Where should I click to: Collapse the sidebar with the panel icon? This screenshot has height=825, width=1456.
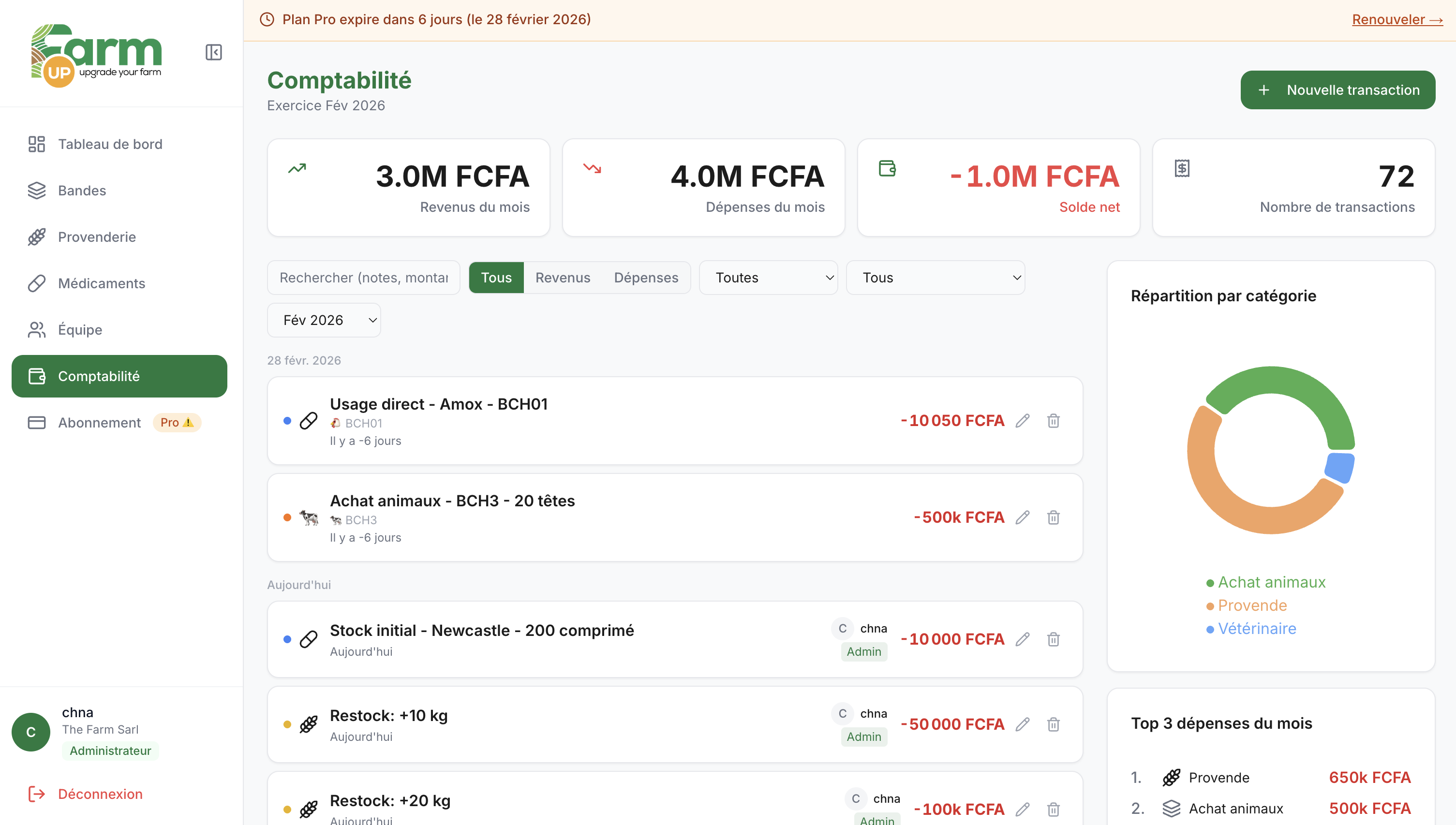click(x=214, y=52)
